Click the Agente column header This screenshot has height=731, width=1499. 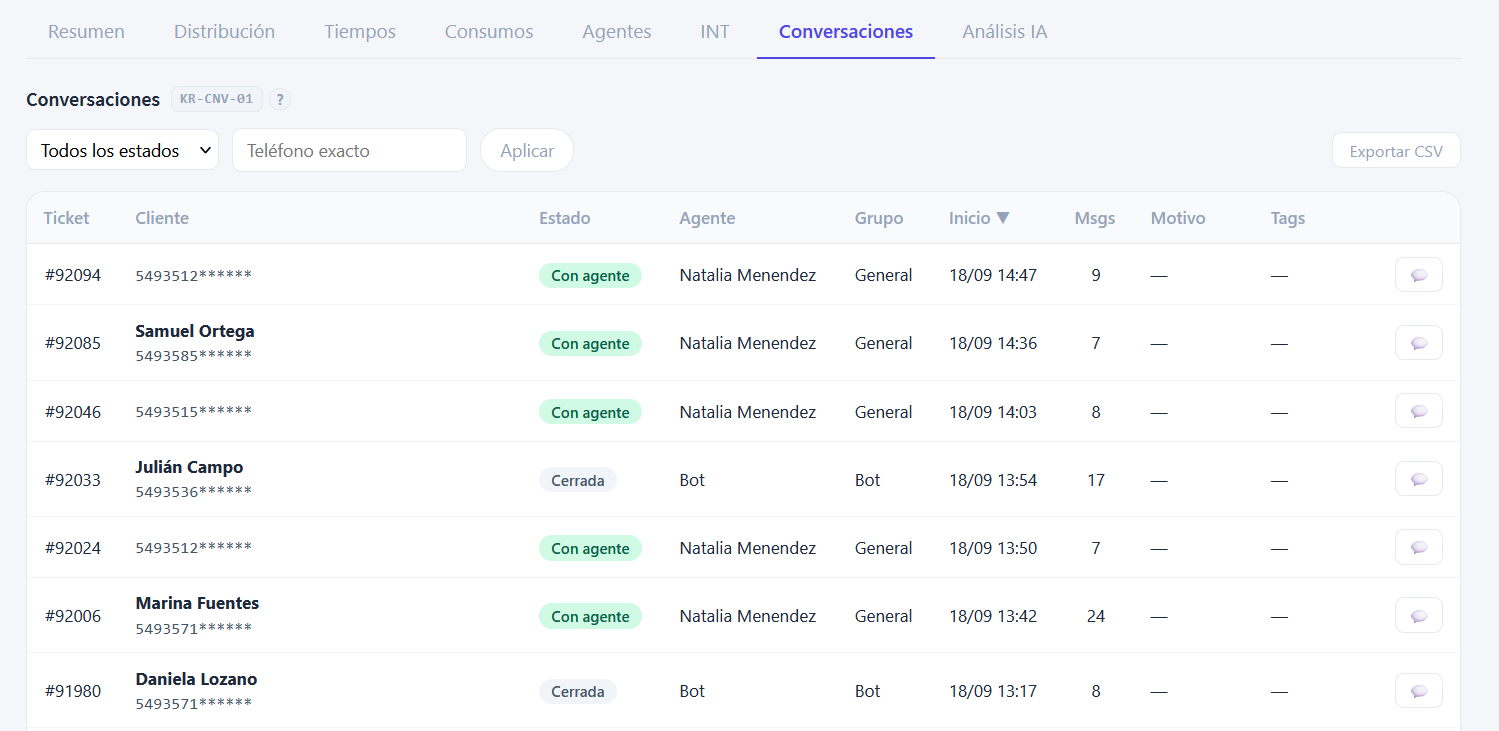707,218
